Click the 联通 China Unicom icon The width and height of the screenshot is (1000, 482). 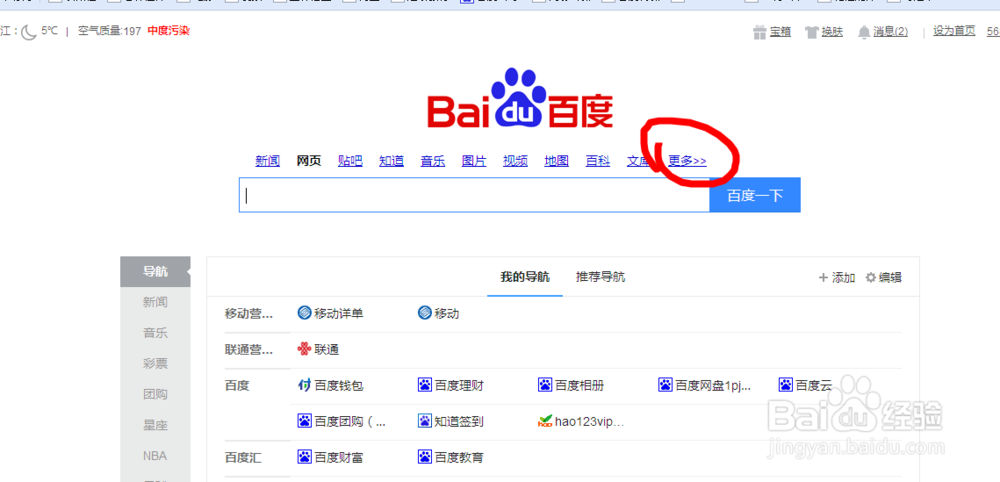(304, 349)
